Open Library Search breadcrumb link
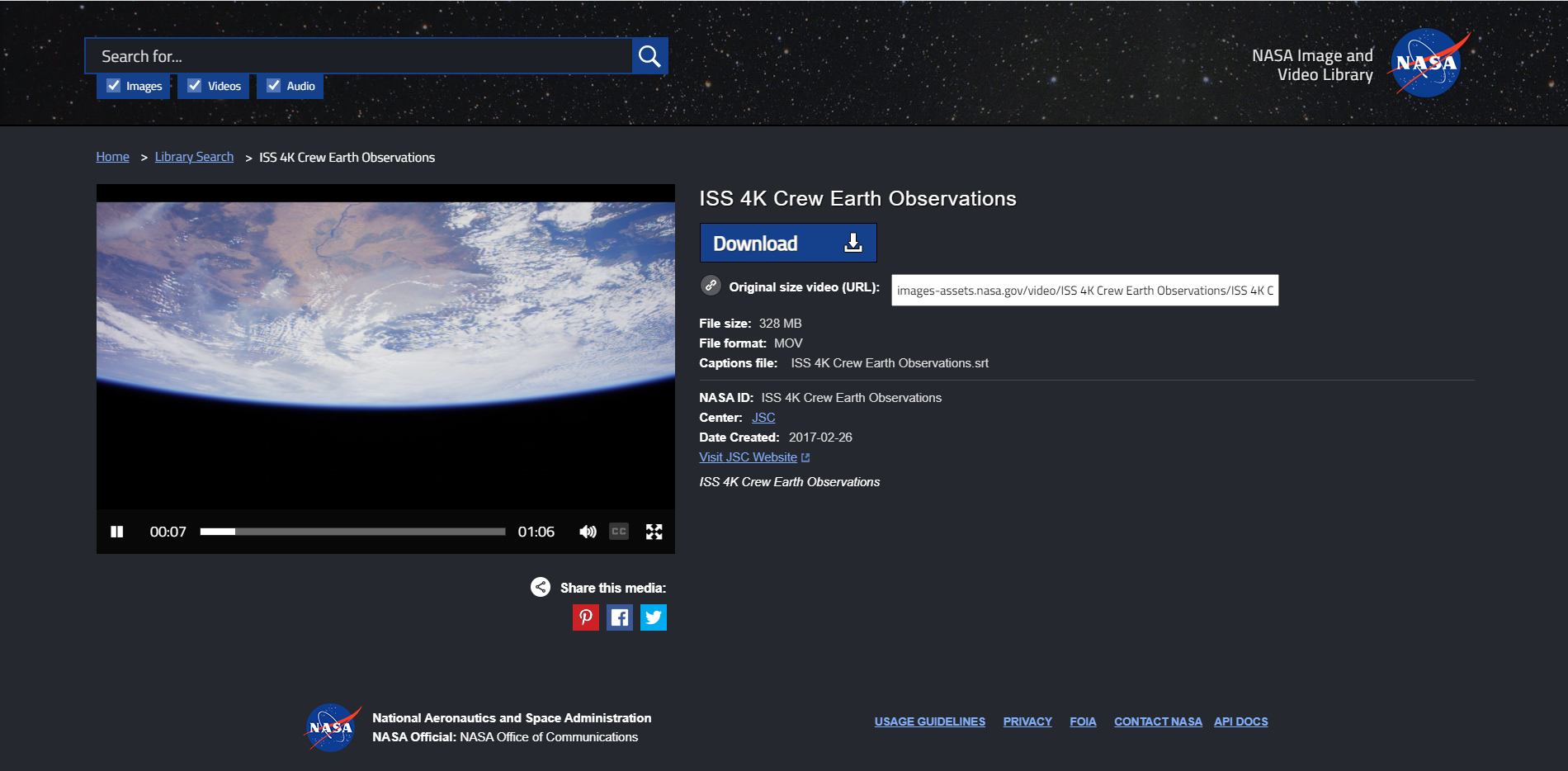This screenshot has width=1568, height=771. coord(194,157)
